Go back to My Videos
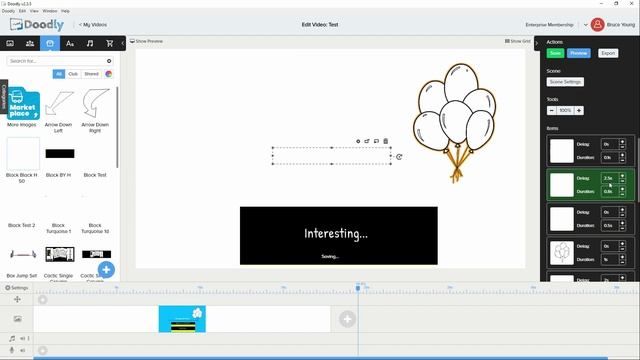Viewport: 640px width, 360px height. 93,25
